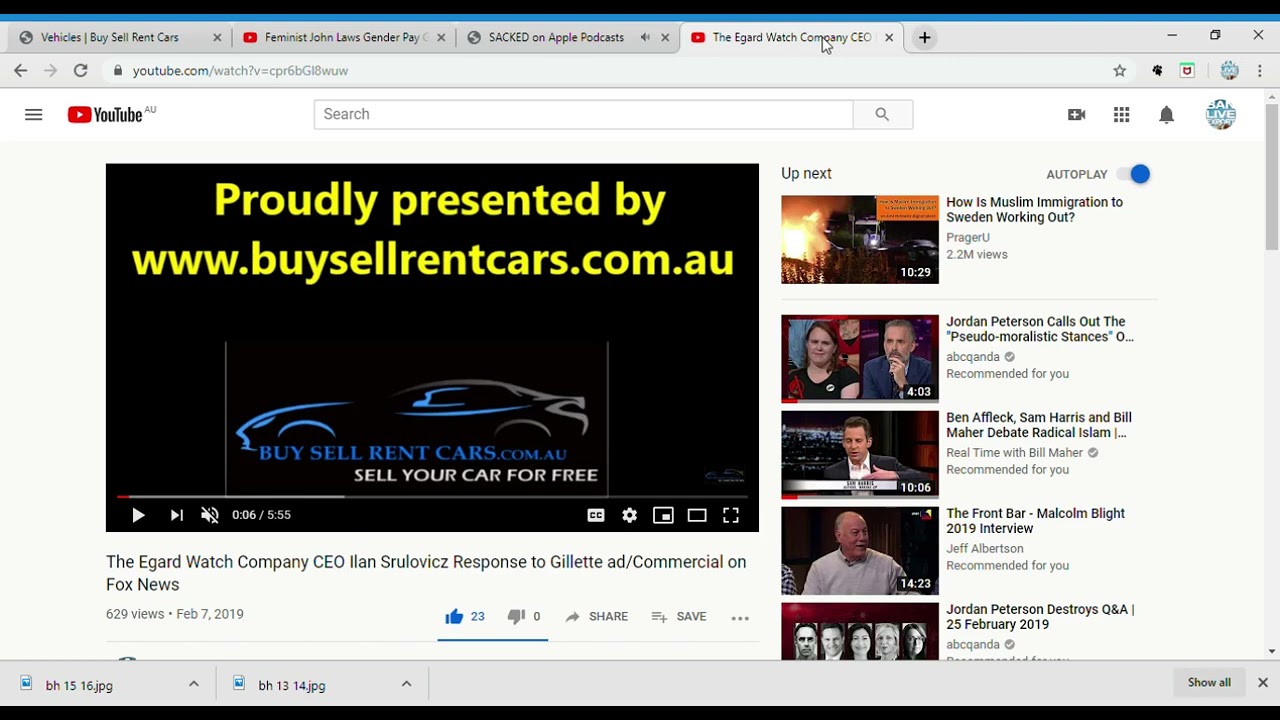
Task: Open the YouTube apps grid icon
Action: tap(1121, 115)
